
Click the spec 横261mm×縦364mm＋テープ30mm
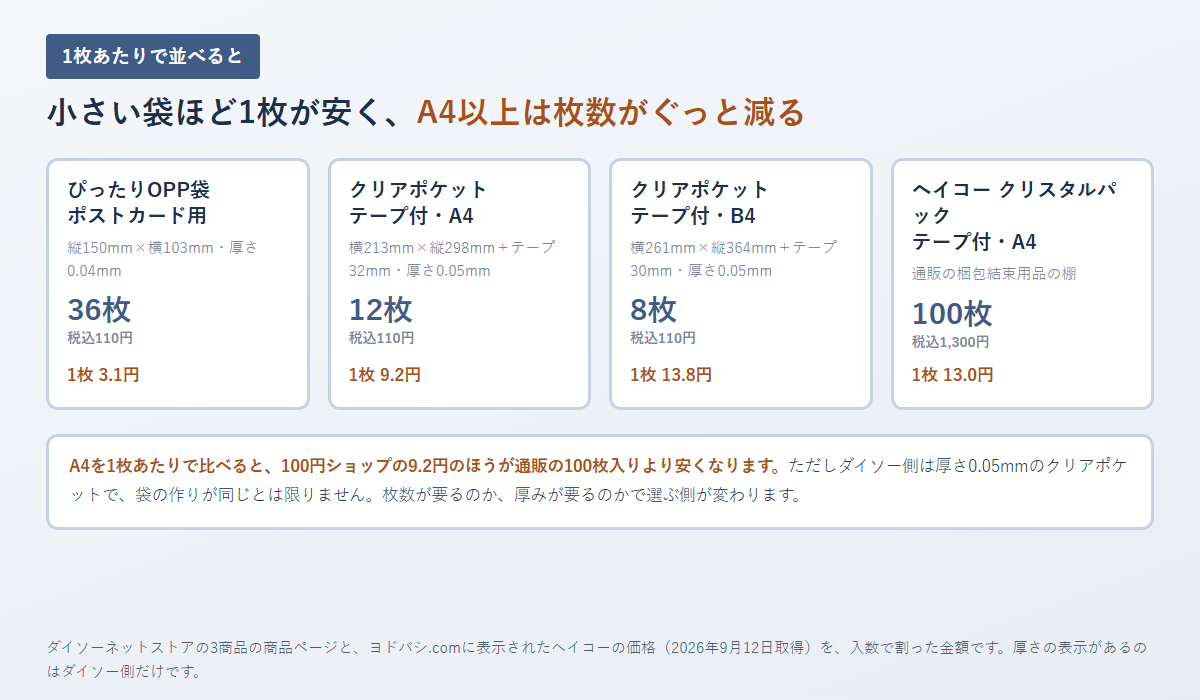point(733,258)
